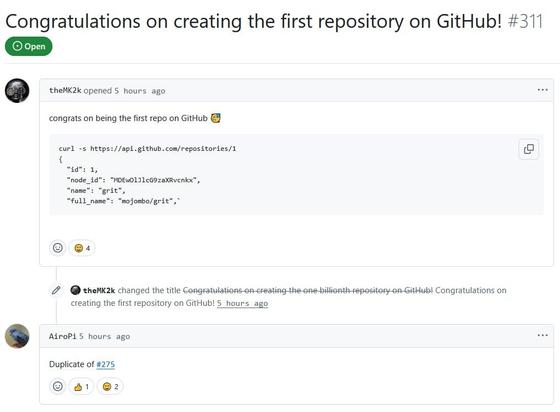Add reaction to theMK2k's original post
The height and width of the screenshot is (412, 560).
(58, 248)
